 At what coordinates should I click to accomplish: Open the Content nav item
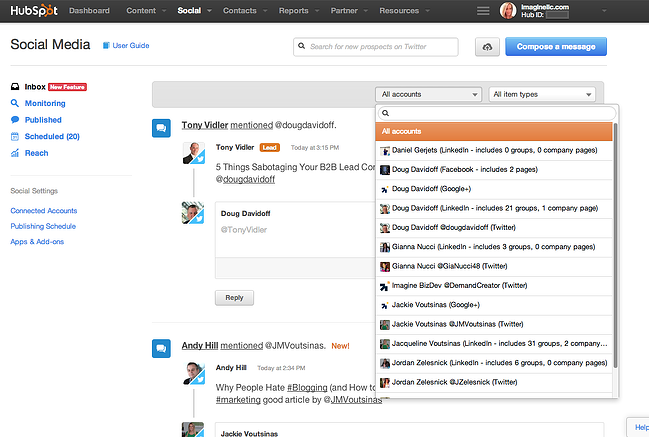[x=141, y=11]
